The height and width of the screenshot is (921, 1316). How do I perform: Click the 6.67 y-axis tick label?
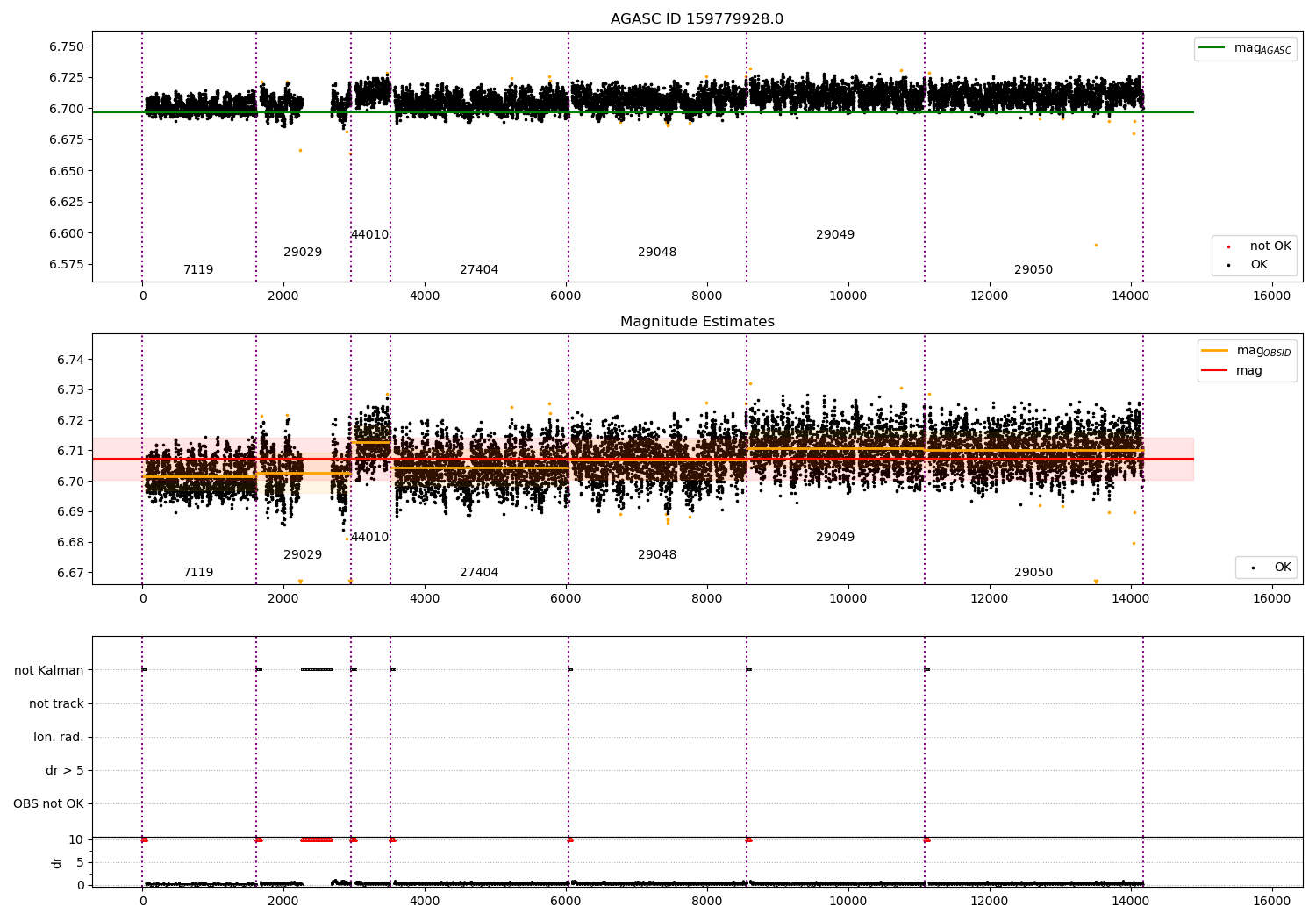(x=71, y=573)
